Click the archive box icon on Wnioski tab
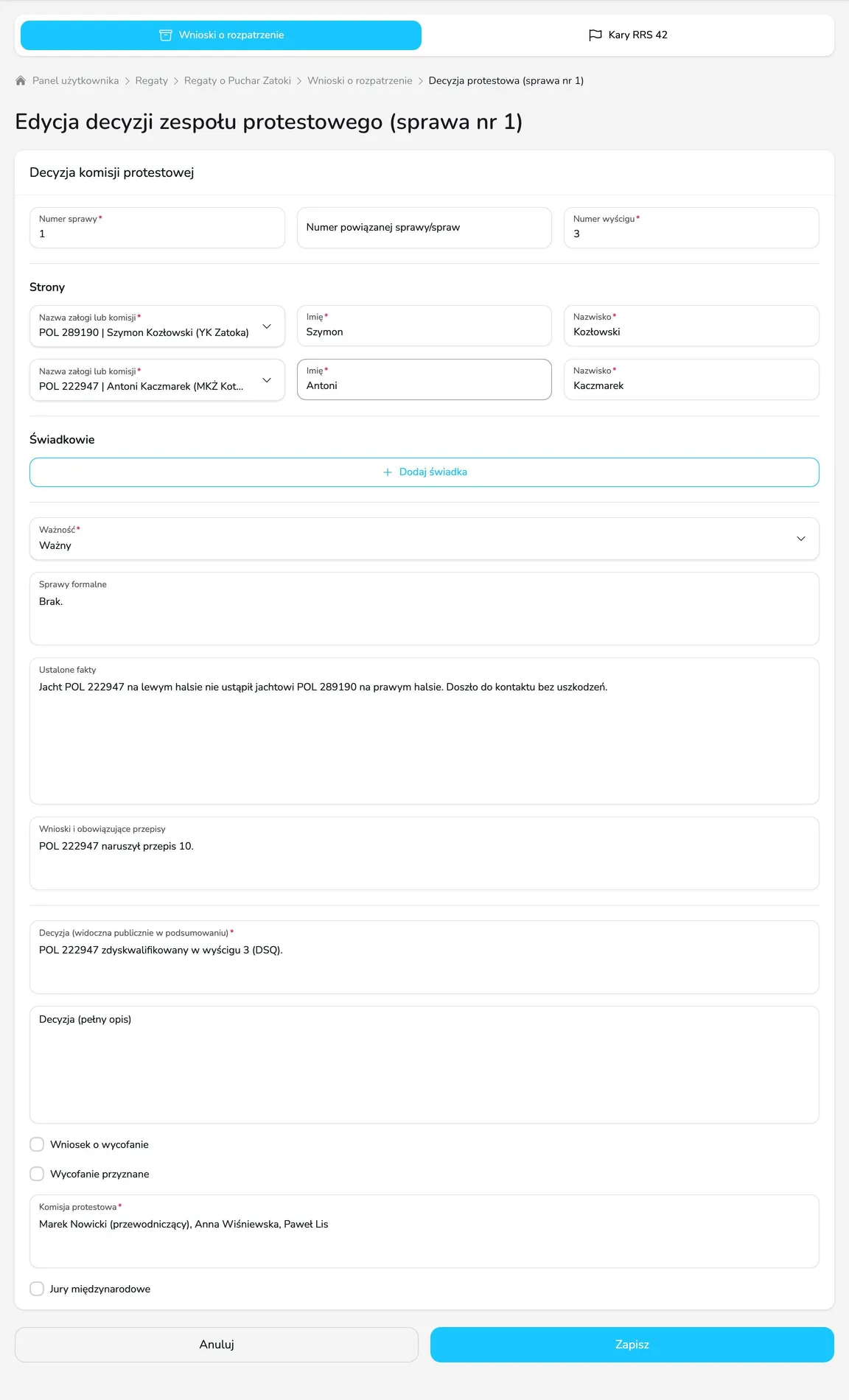Viewport: 849px width, 1400px height. click(x=166, y=35)
